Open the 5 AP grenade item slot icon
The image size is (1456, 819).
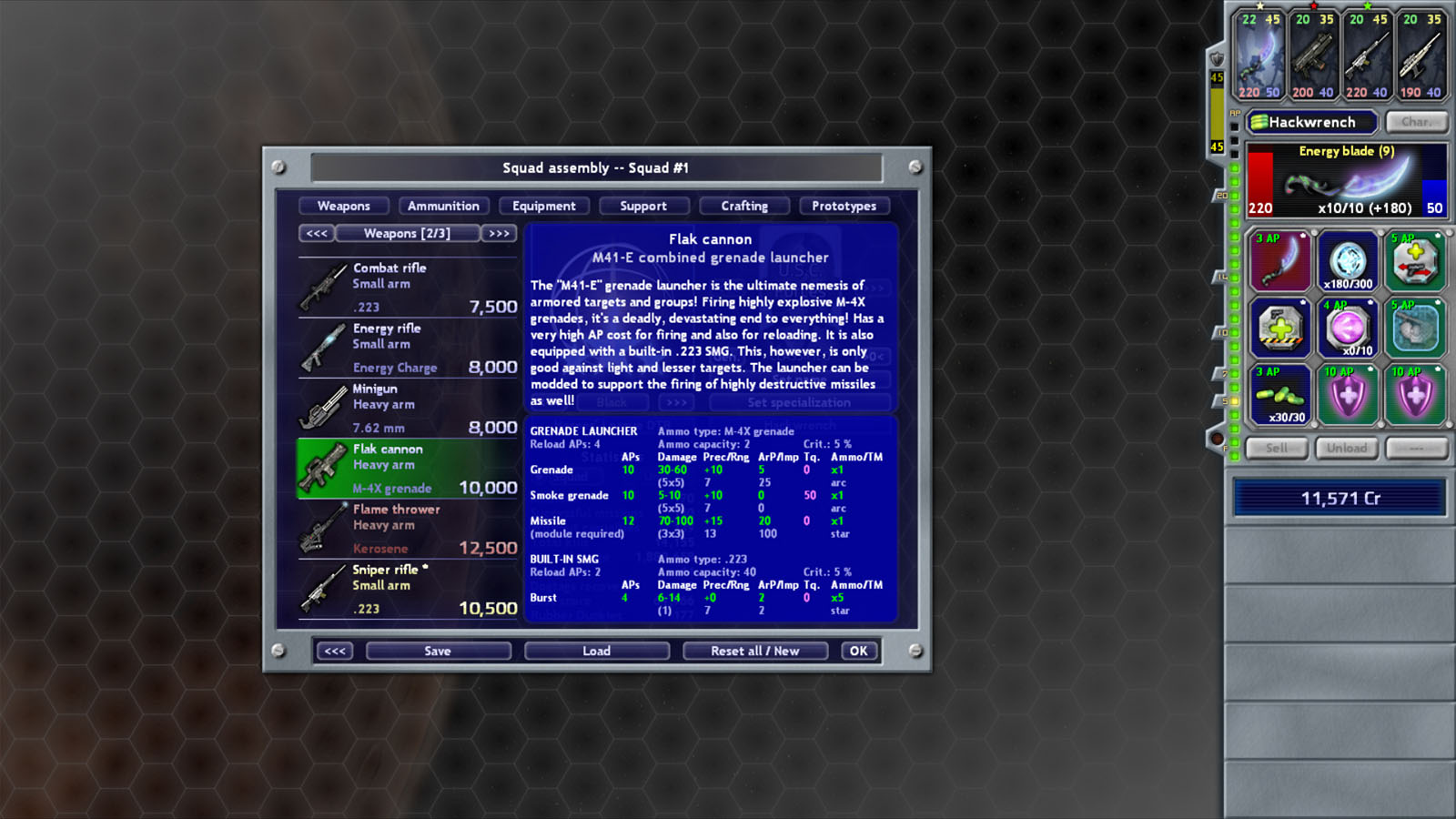[x=1415, y=329]
